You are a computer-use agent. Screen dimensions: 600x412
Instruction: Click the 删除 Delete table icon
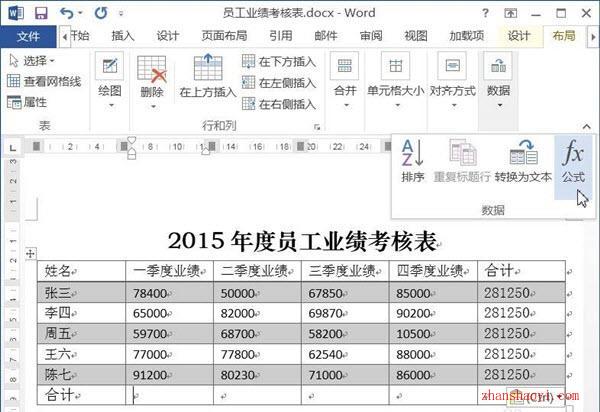[152, 70]
